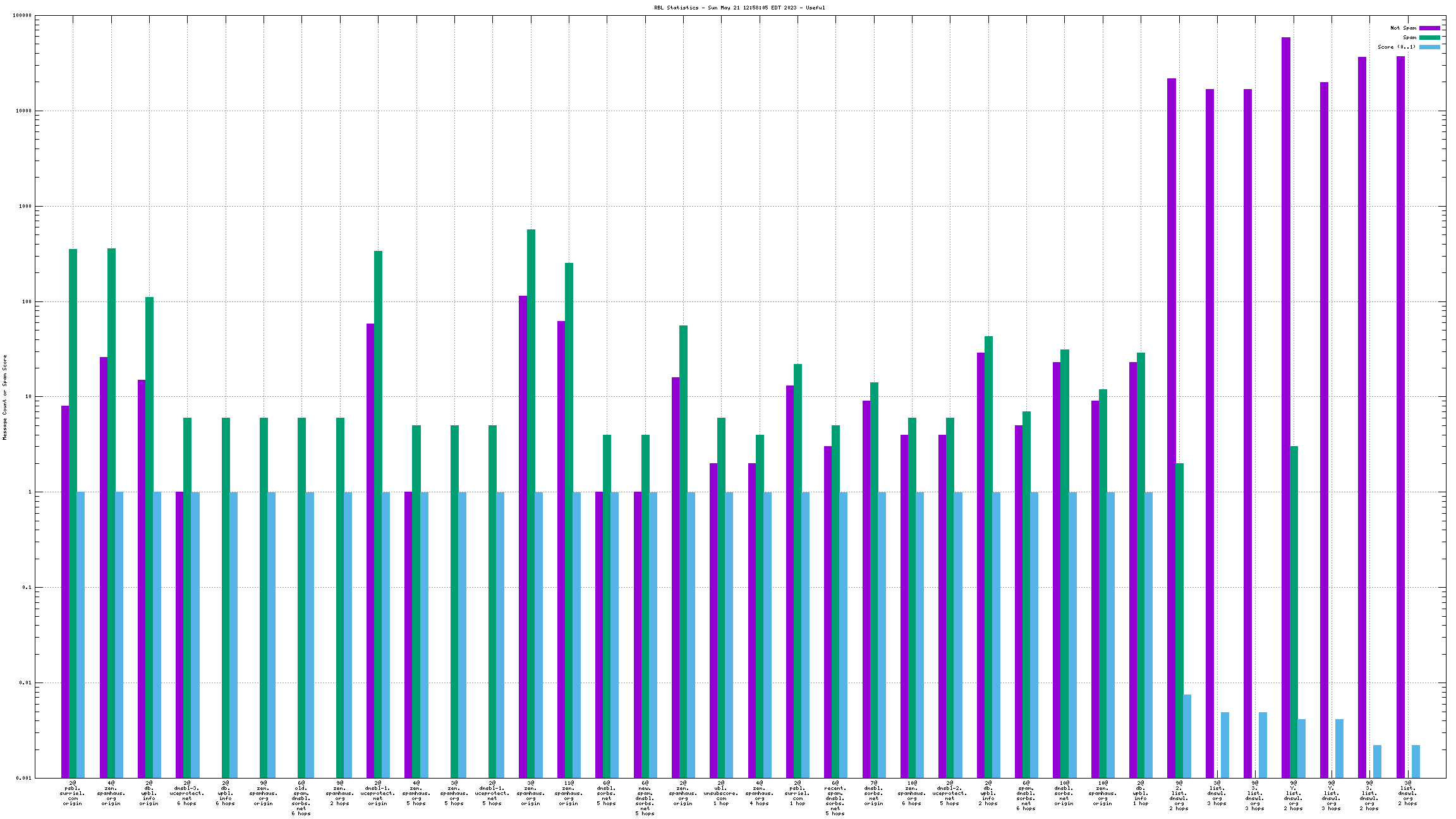Click the dnsbl-2.uceprotect.net 5 hops label
Viewport: 1456px width, 819px height.
[x=950, y=793]
